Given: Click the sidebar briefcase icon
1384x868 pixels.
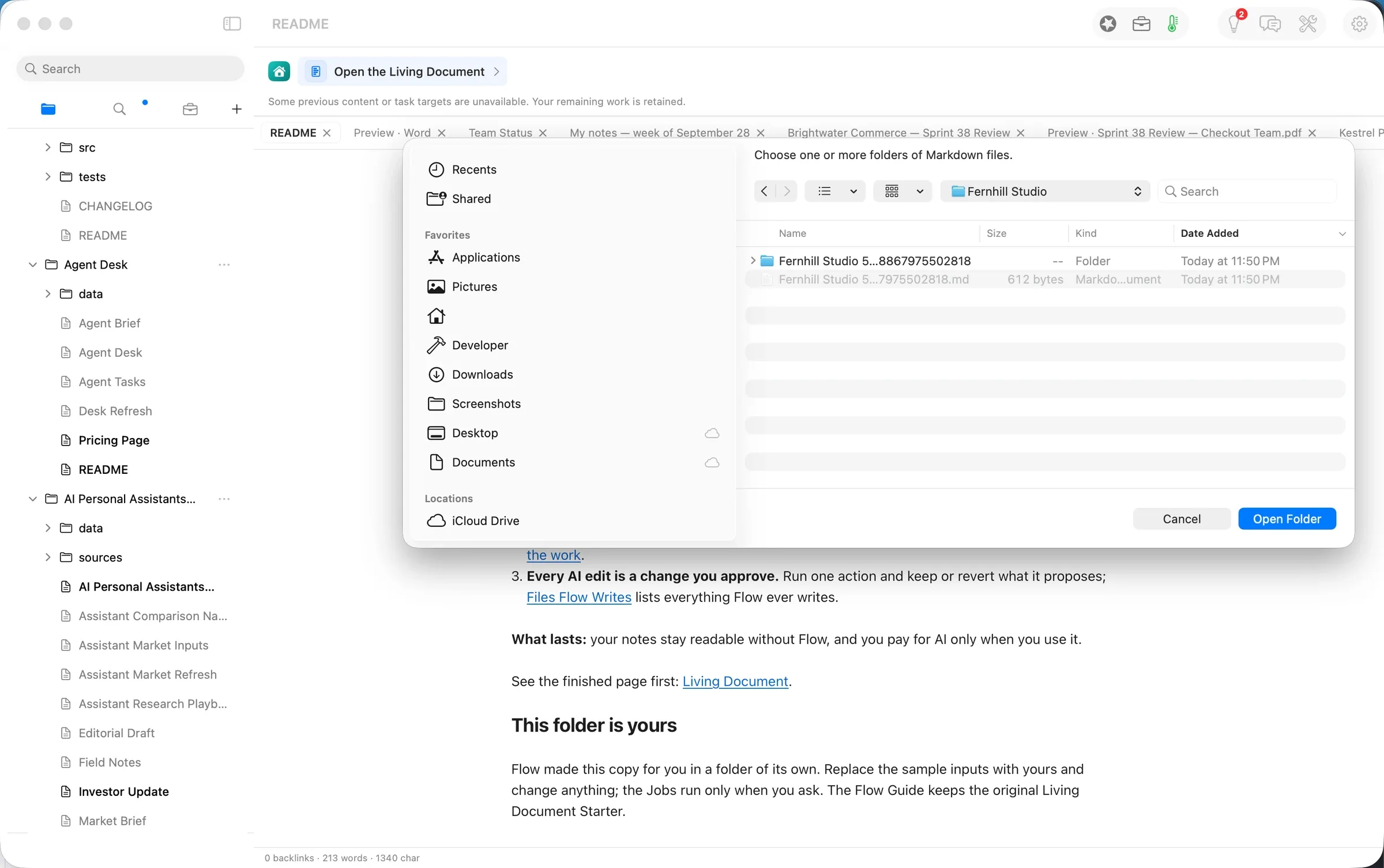Looking at the screenshot, I should pyautogui.click(x=190, y=109).
